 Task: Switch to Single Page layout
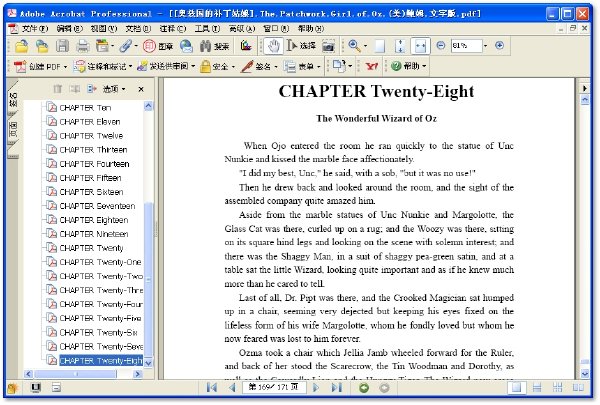point(516,388)
